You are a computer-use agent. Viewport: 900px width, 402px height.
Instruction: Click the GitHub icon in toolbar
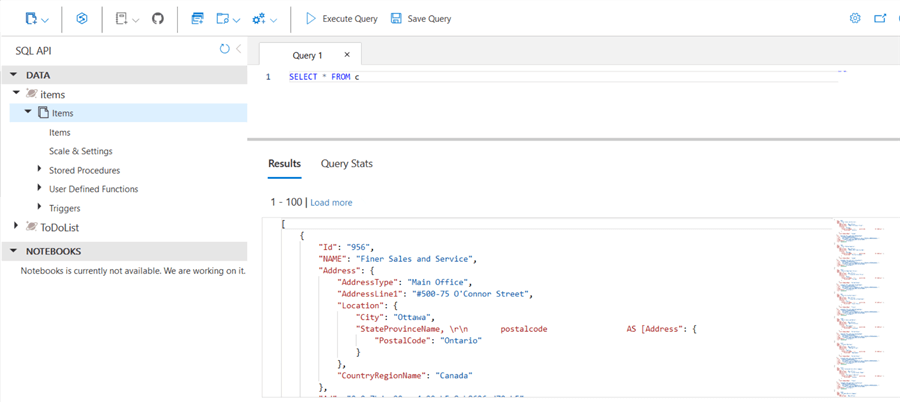[x=157, y=19]
